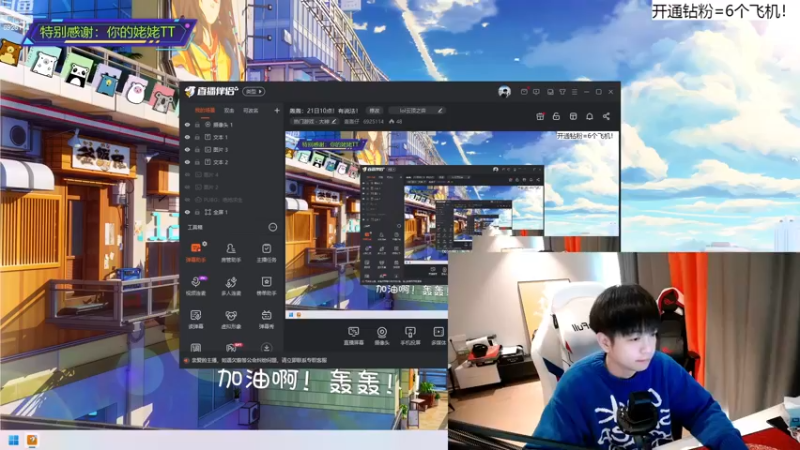
Task: Open the 房管助手 tool
Action: tap(231, 253)
